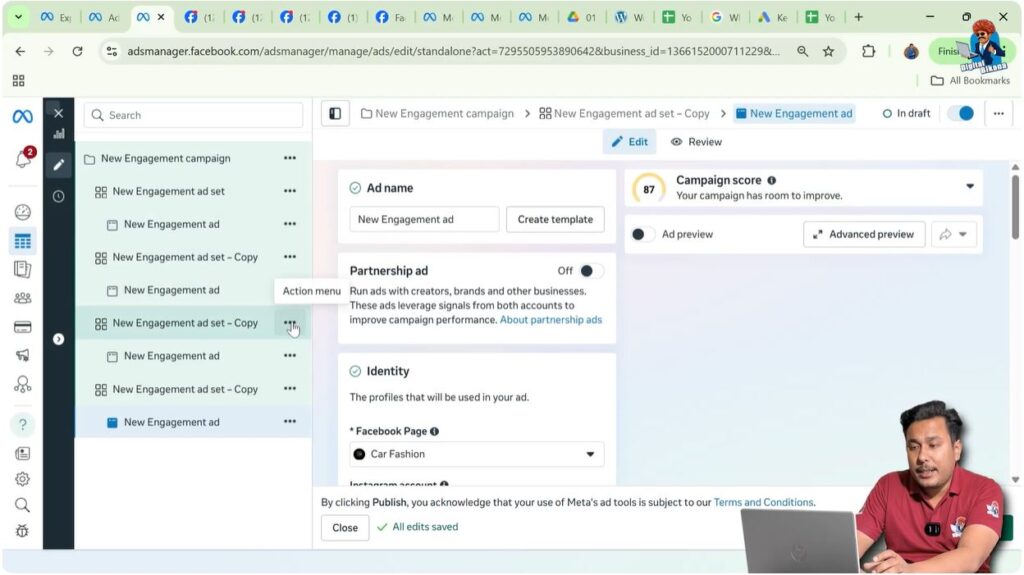Image resolution: width=1024 pixels, height=575 pixels.
Task: Toggle the ad on/off switch near In draft
Action: click(961, 114)
